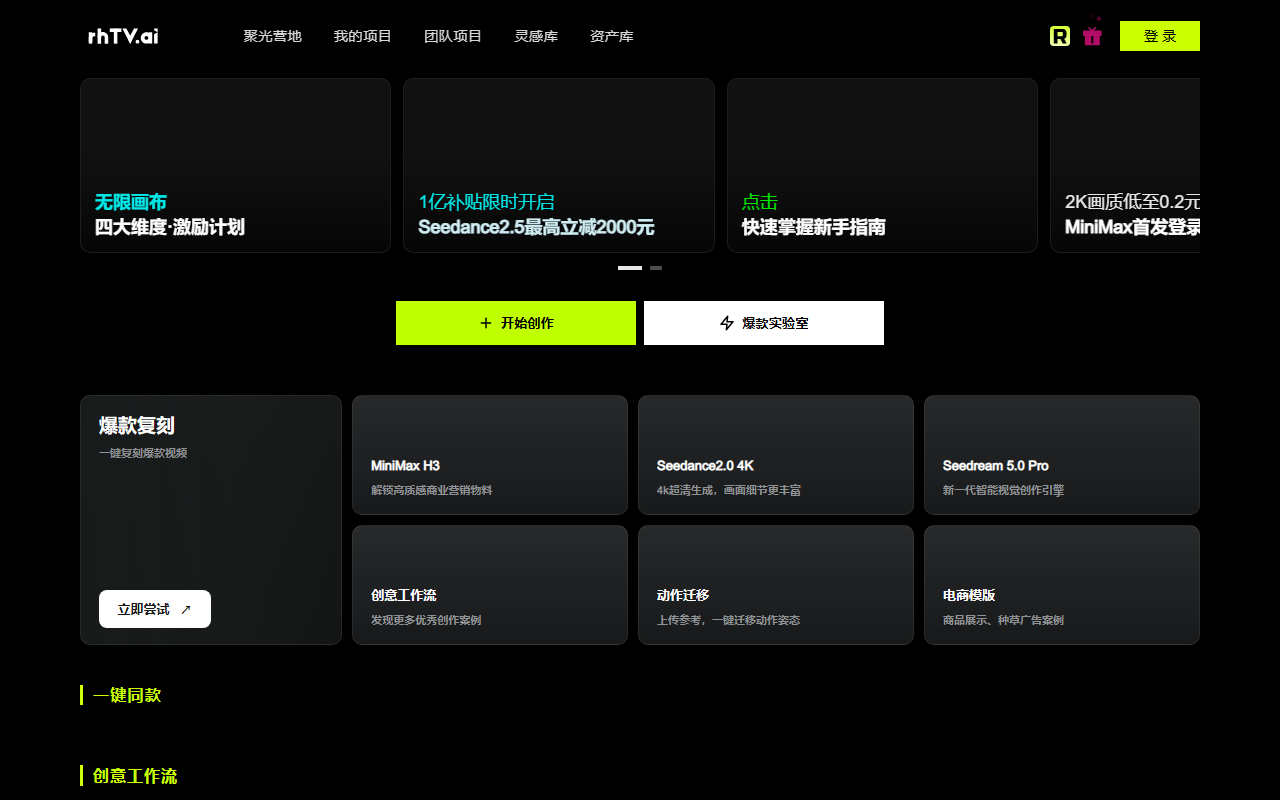Screen dimensions: 1280x800
Task: Click the 爆款复刻 card title
Action: pyautogui.click(x=137, y=426)
